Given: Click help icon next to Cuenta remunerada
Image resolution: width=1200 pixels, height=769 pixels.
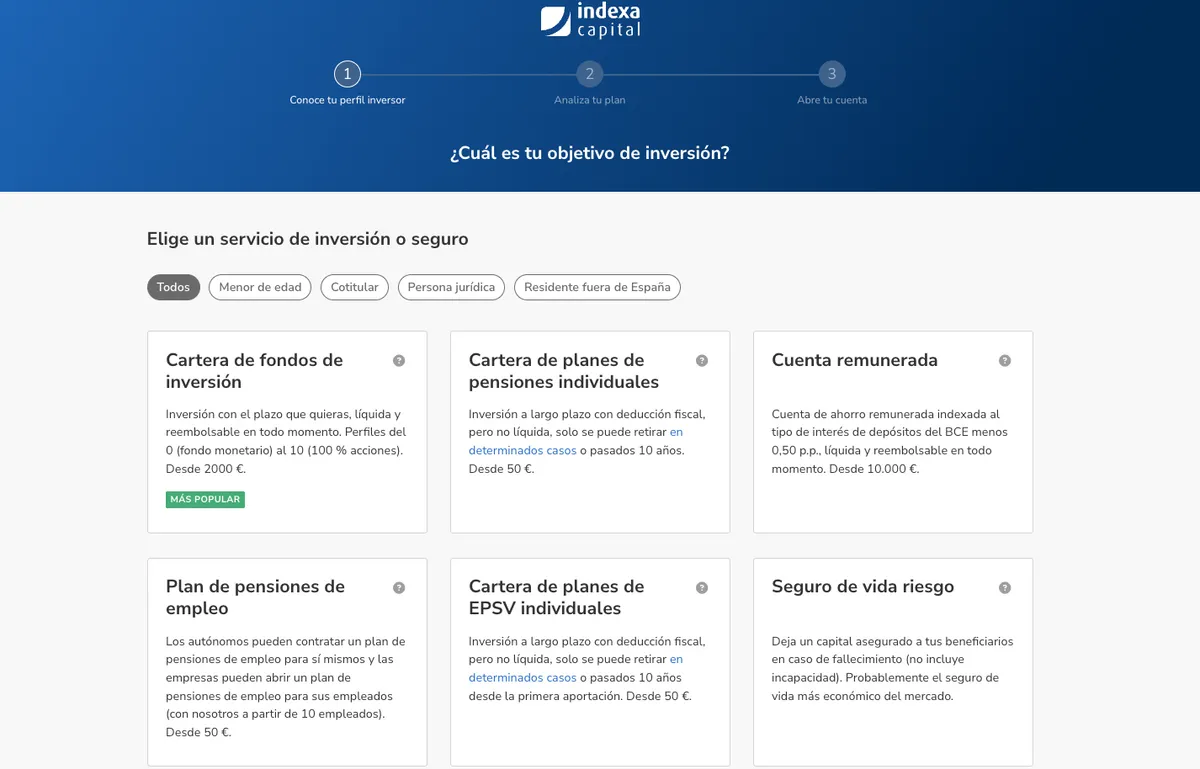Looking at the screenshot, I should click(1005, 361).
